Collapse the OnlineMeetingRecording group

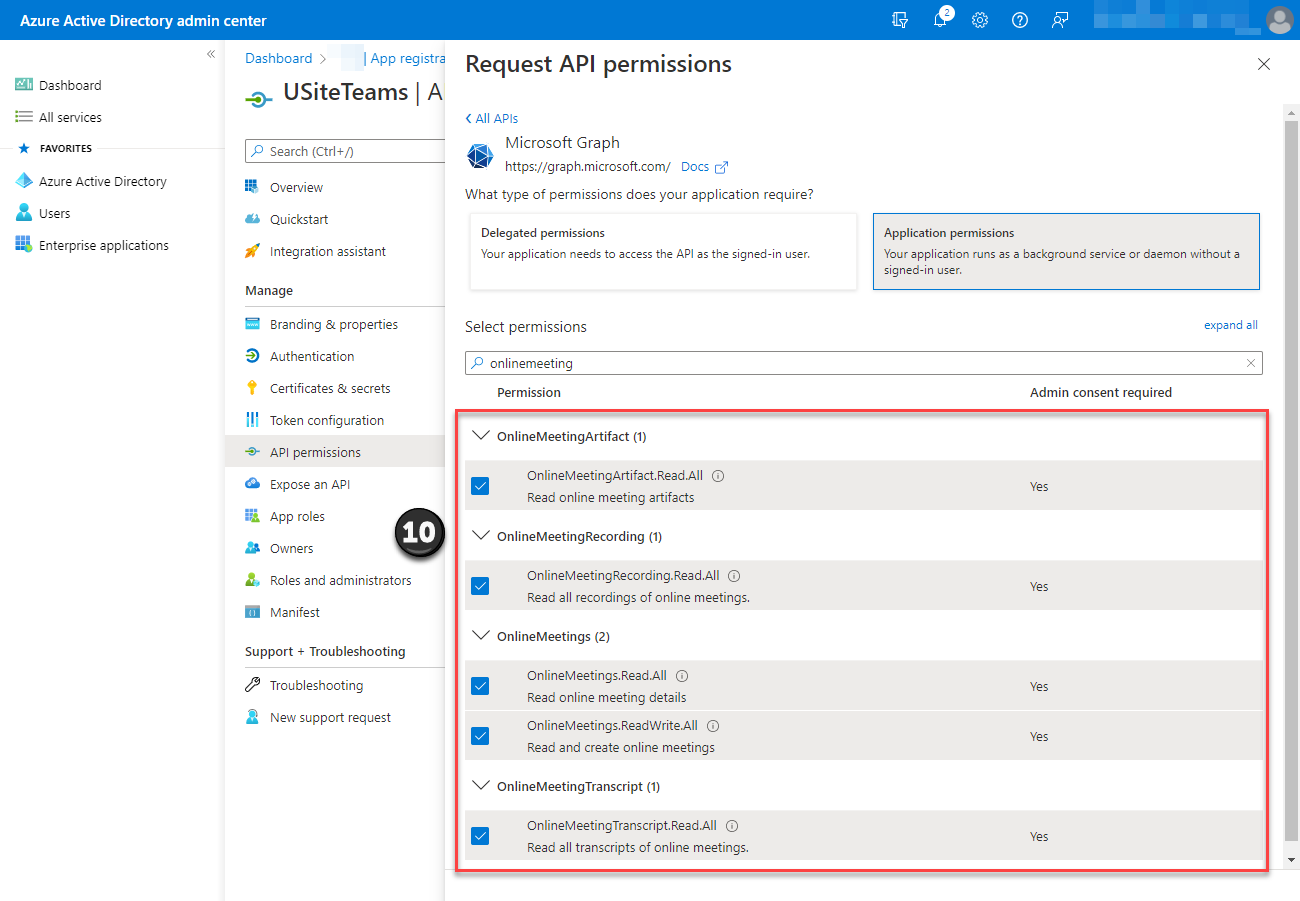(480, 535)
